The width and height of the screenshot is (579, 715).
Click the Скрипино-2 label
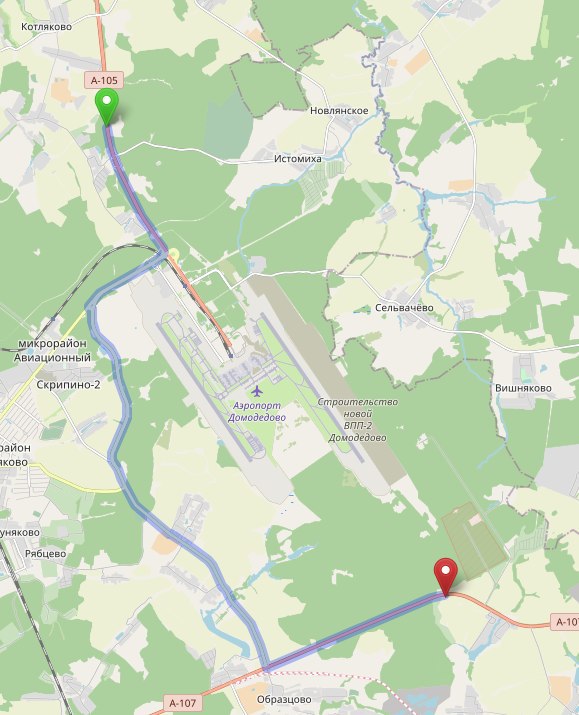pyautogui.click(x=68, y=384)
